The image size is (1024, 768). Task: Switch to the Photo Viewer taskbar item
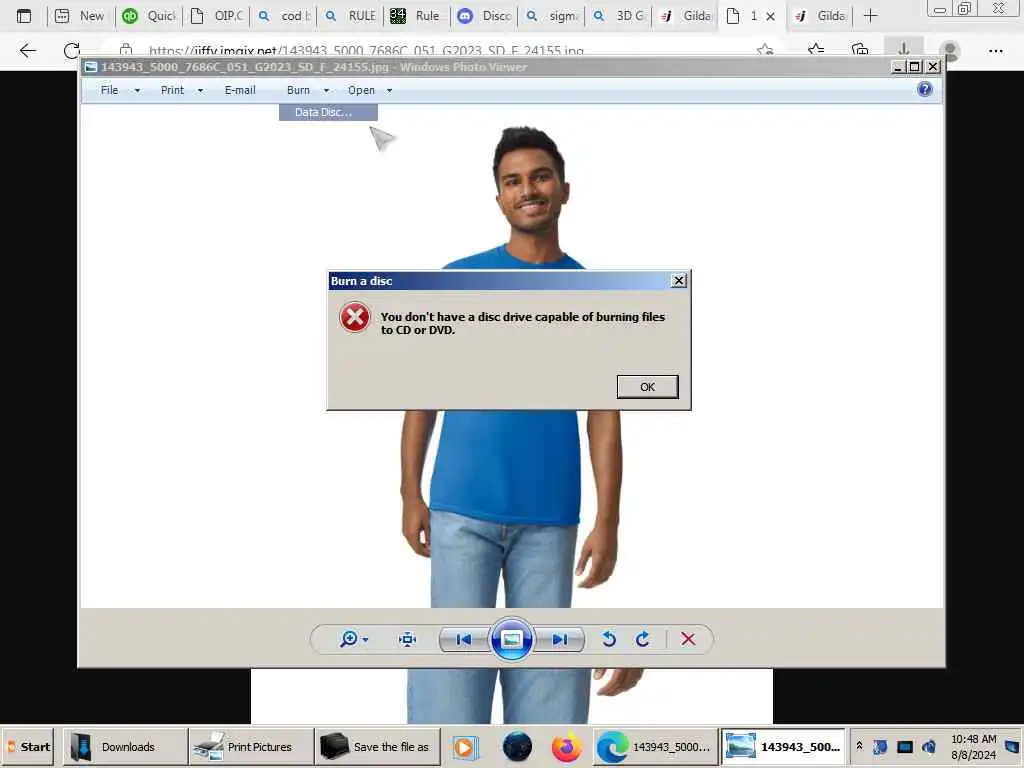[x=783, y=746]
